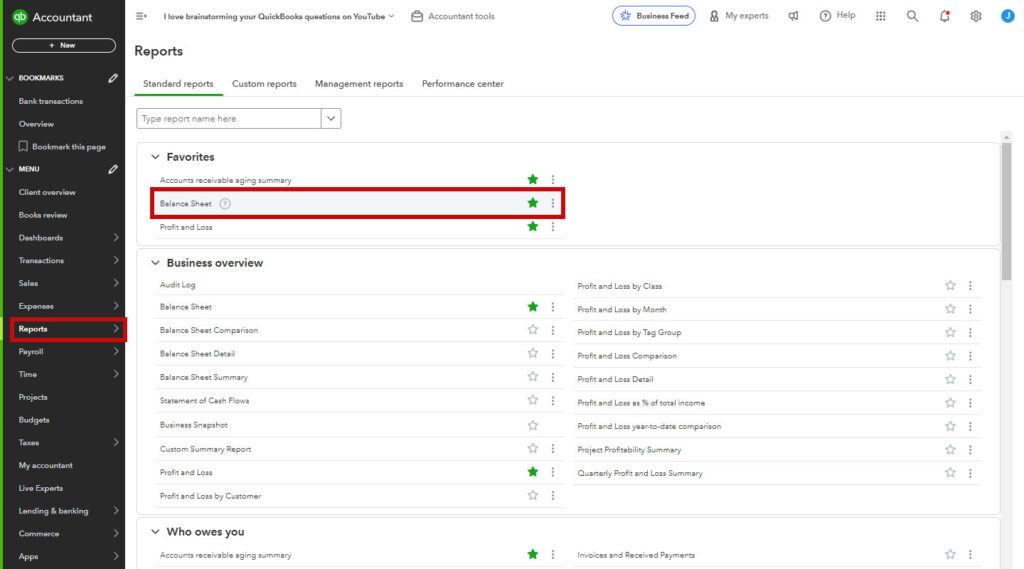
Task: Open the Audit Log report
Action: 178,285
